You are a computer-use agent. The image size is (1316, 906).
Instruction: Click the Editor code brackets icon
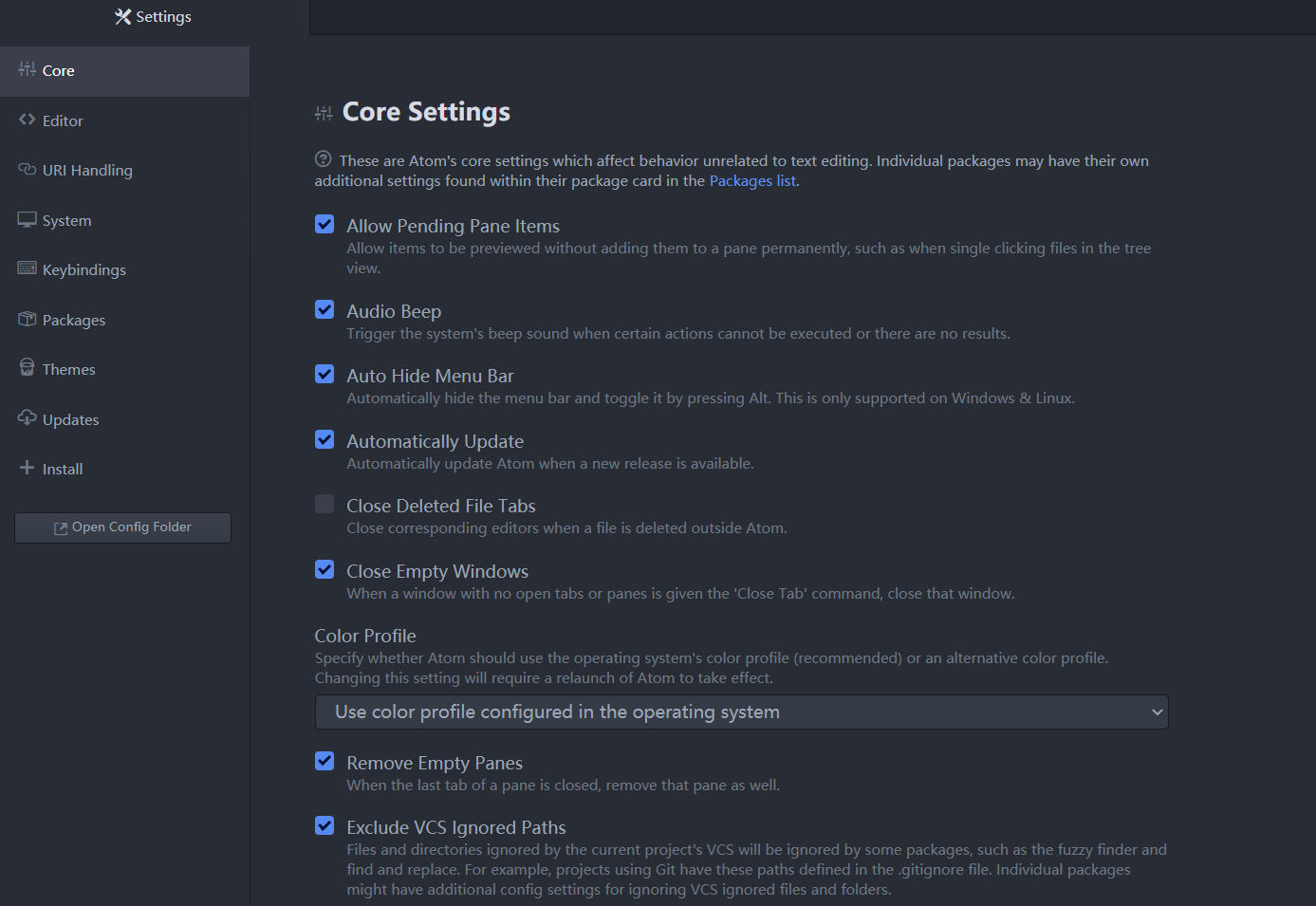click(x=27, y=120)
